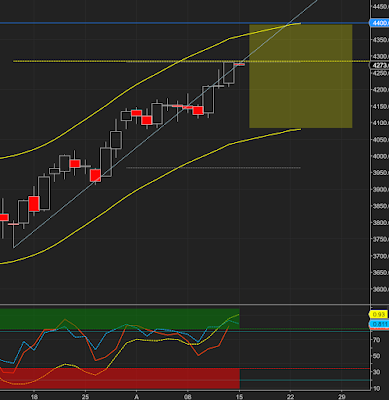Click the 4200 price axis label

tap(381, 90)
